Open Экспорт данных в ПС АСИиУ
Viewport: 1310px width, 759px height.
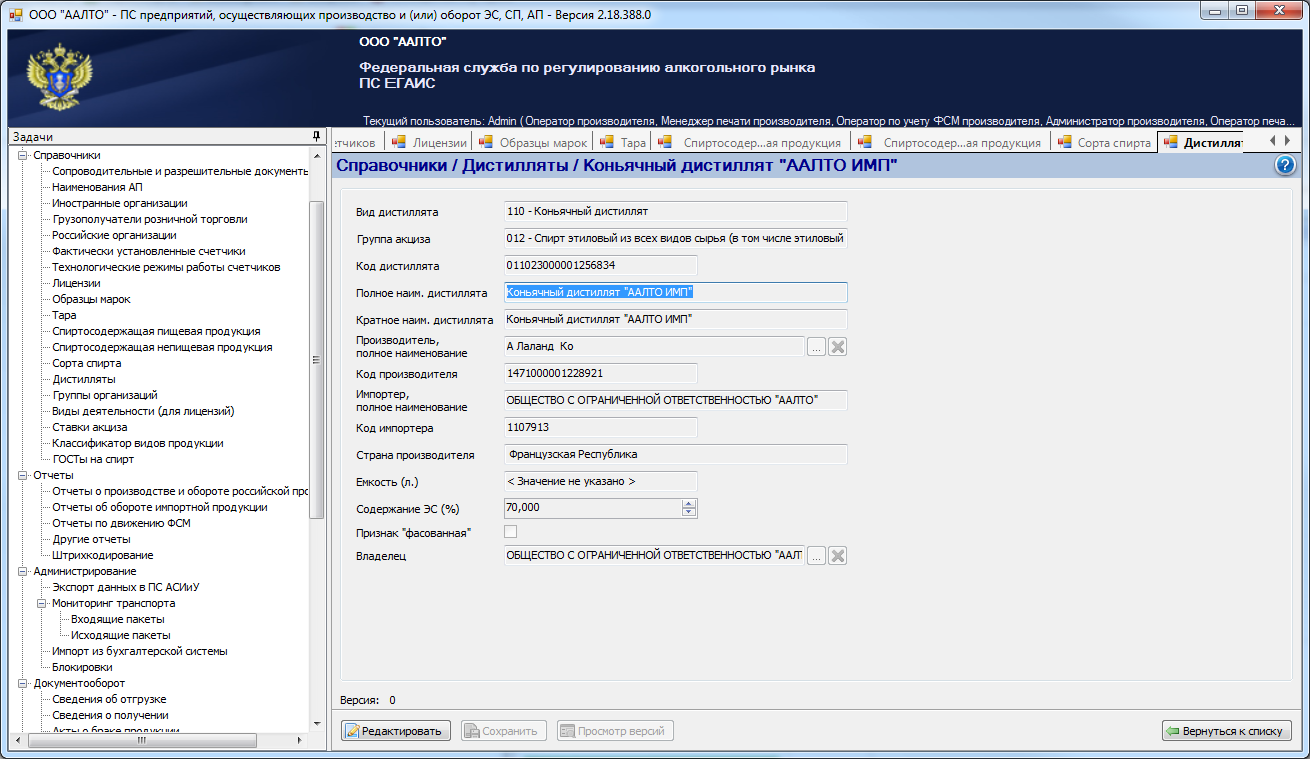[126, 587]
